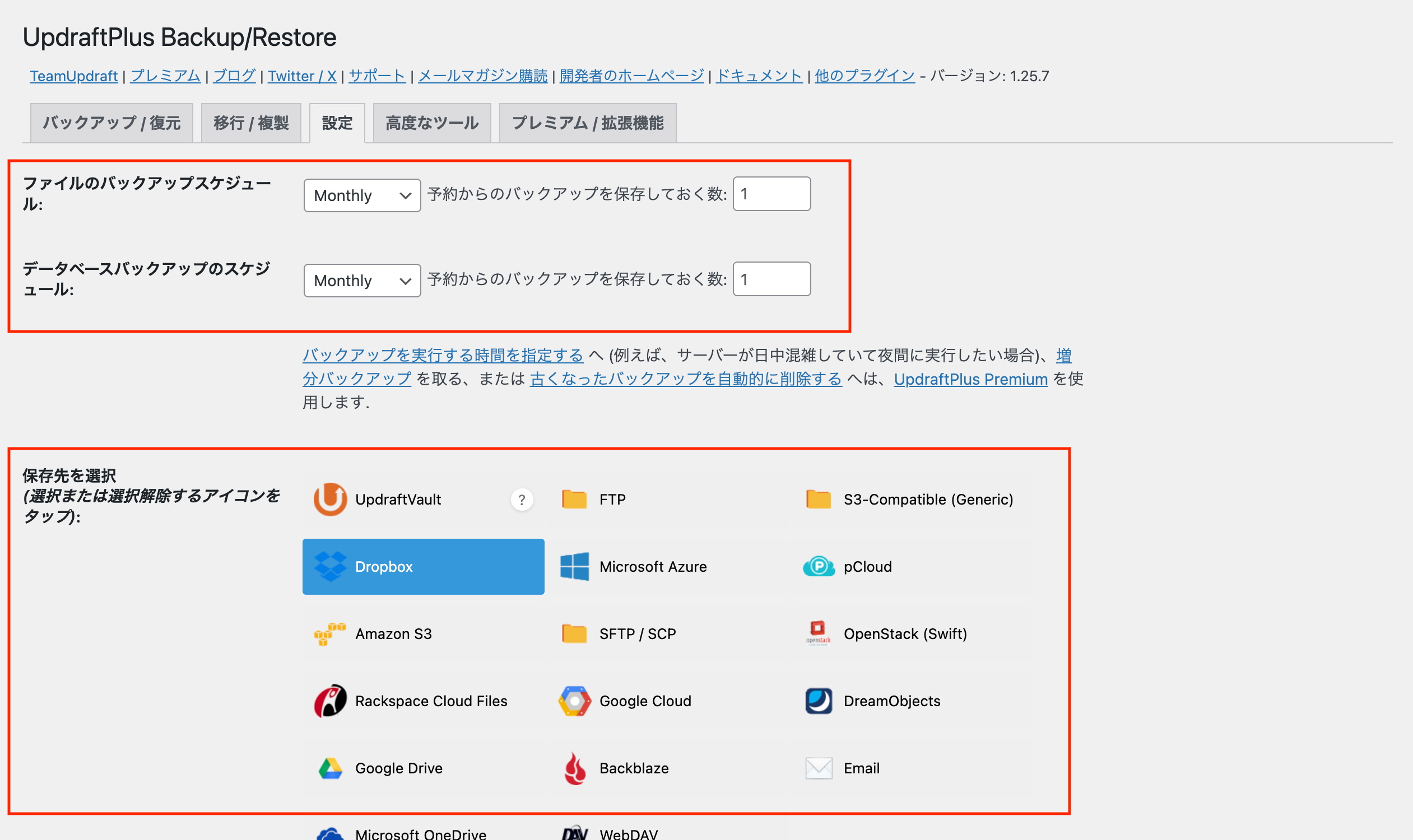1413x840 pixels.
Task: Switch to the バックアップ / 復元 tab
Action: tap(111, 122)
